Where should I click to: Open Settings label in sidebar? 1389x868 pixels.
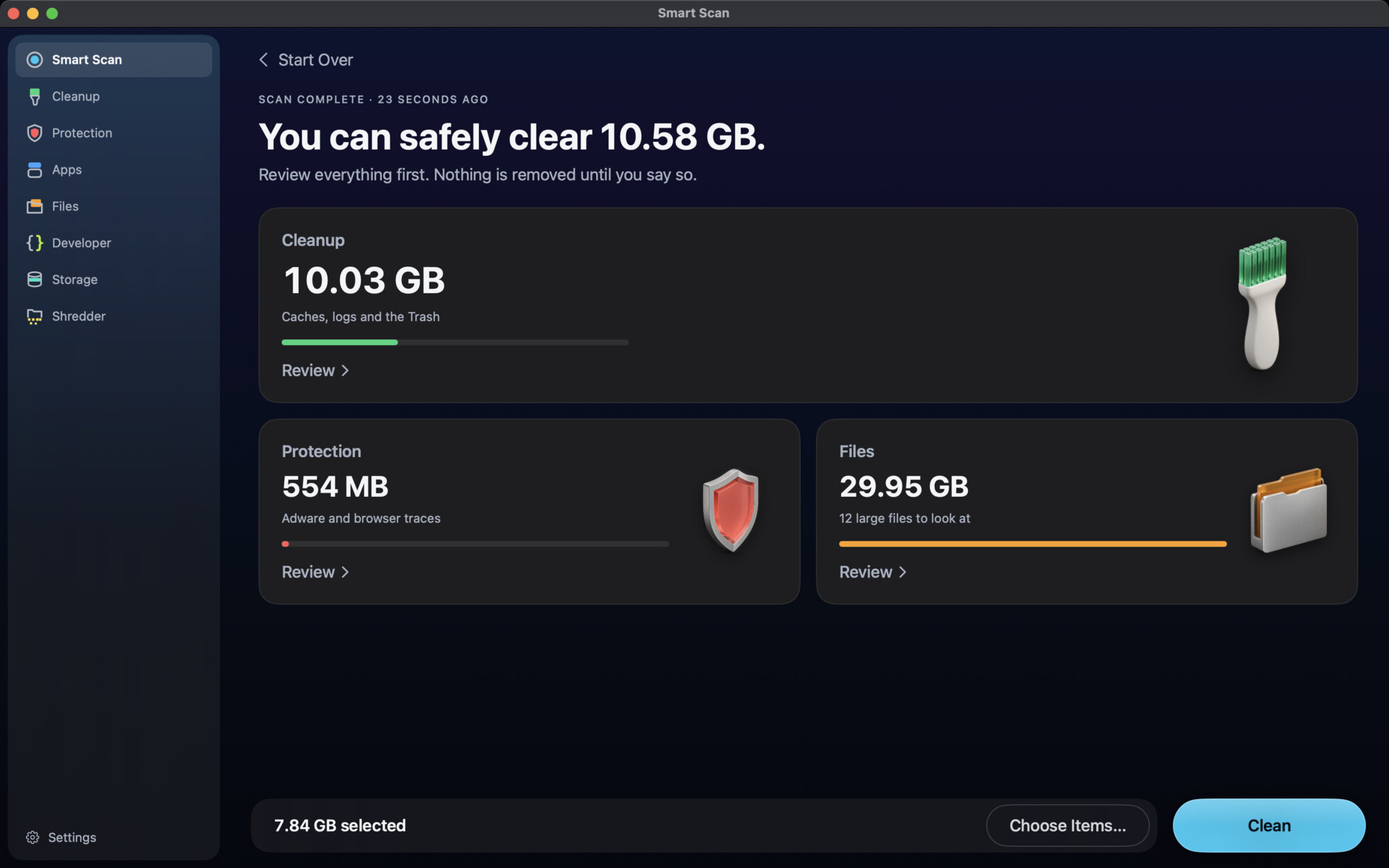coord(72,838)
